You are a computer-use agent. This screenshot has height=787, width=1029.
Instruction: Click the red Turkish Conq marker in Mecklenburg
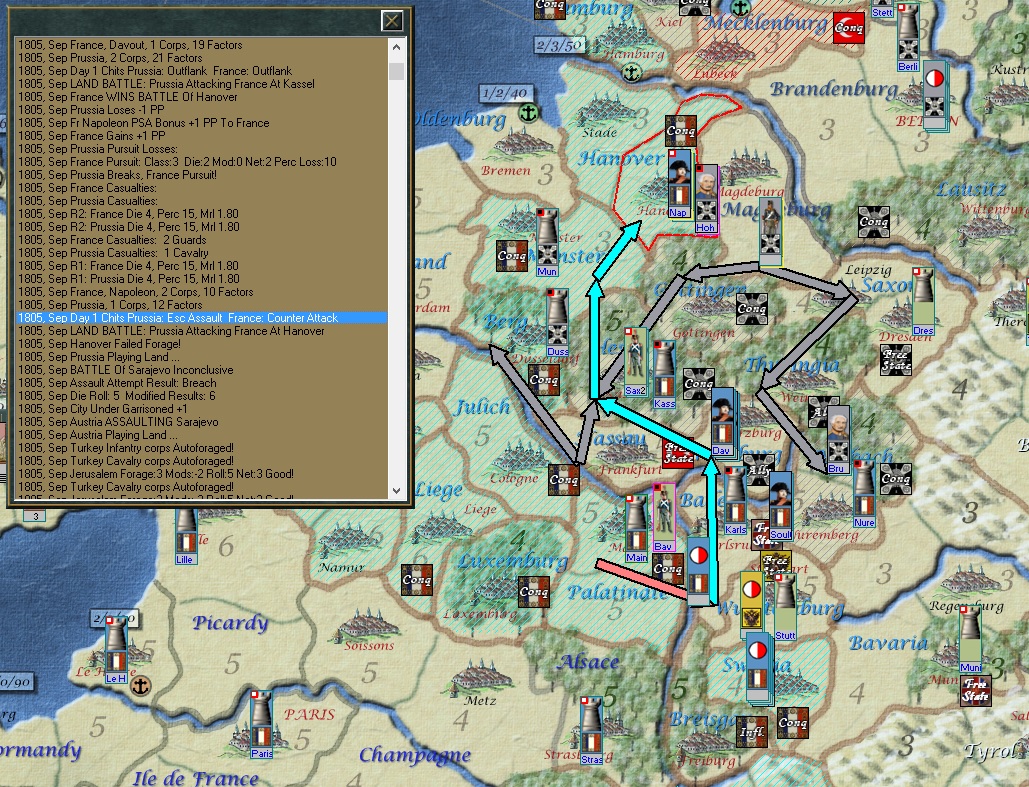[x=849, y=28]
